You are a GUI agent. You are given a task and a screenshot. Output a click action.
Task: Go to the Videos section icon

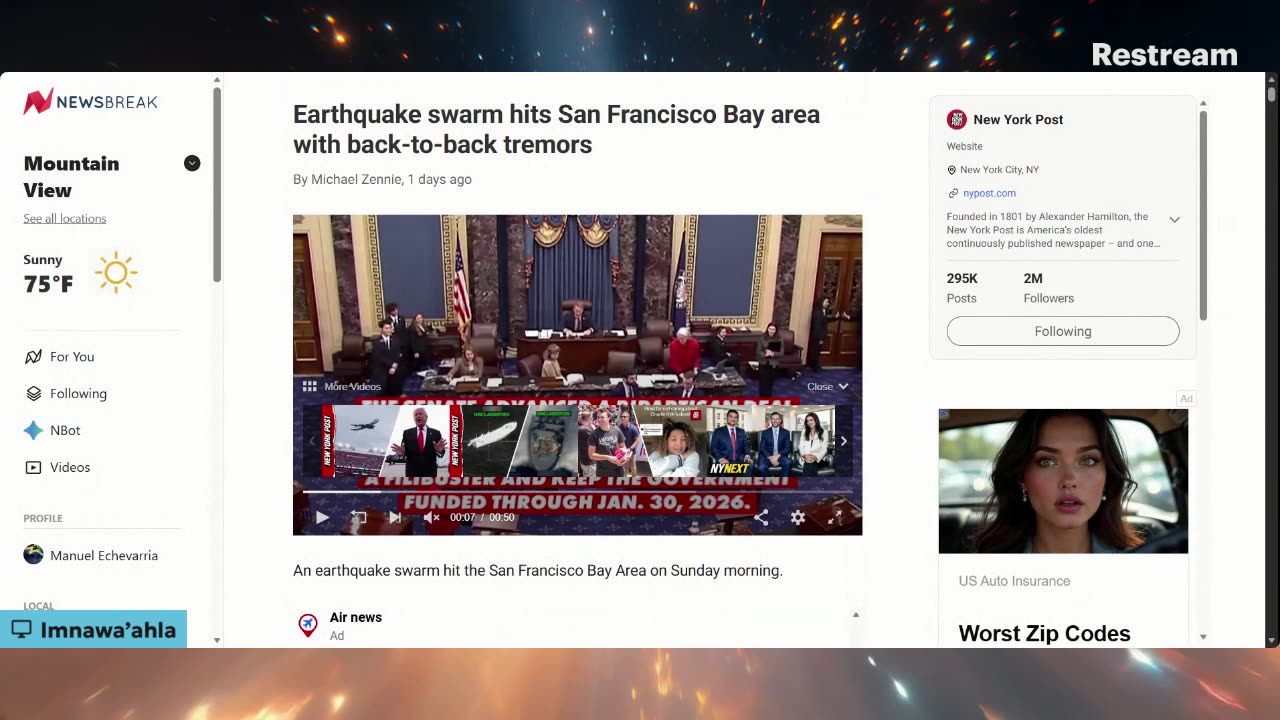(33, 467)
